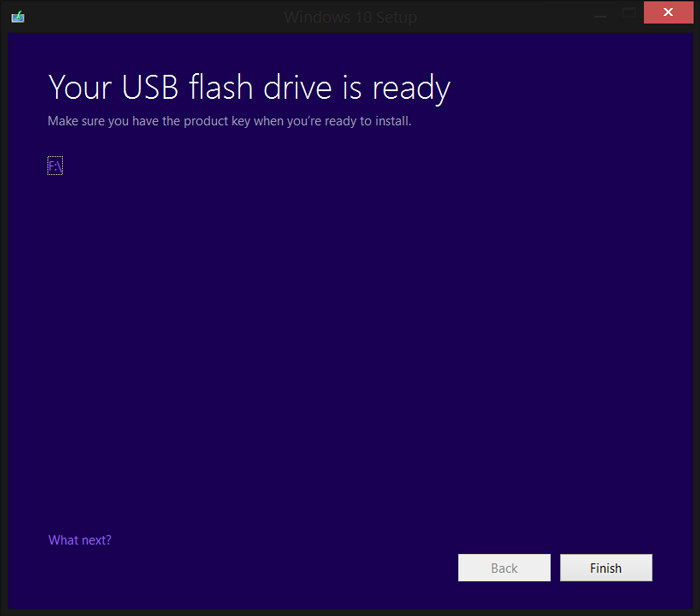Viewport: 700px width, 616px height.
Task: Maximize the Windows 10 Setup window
Action: (629, 13)
